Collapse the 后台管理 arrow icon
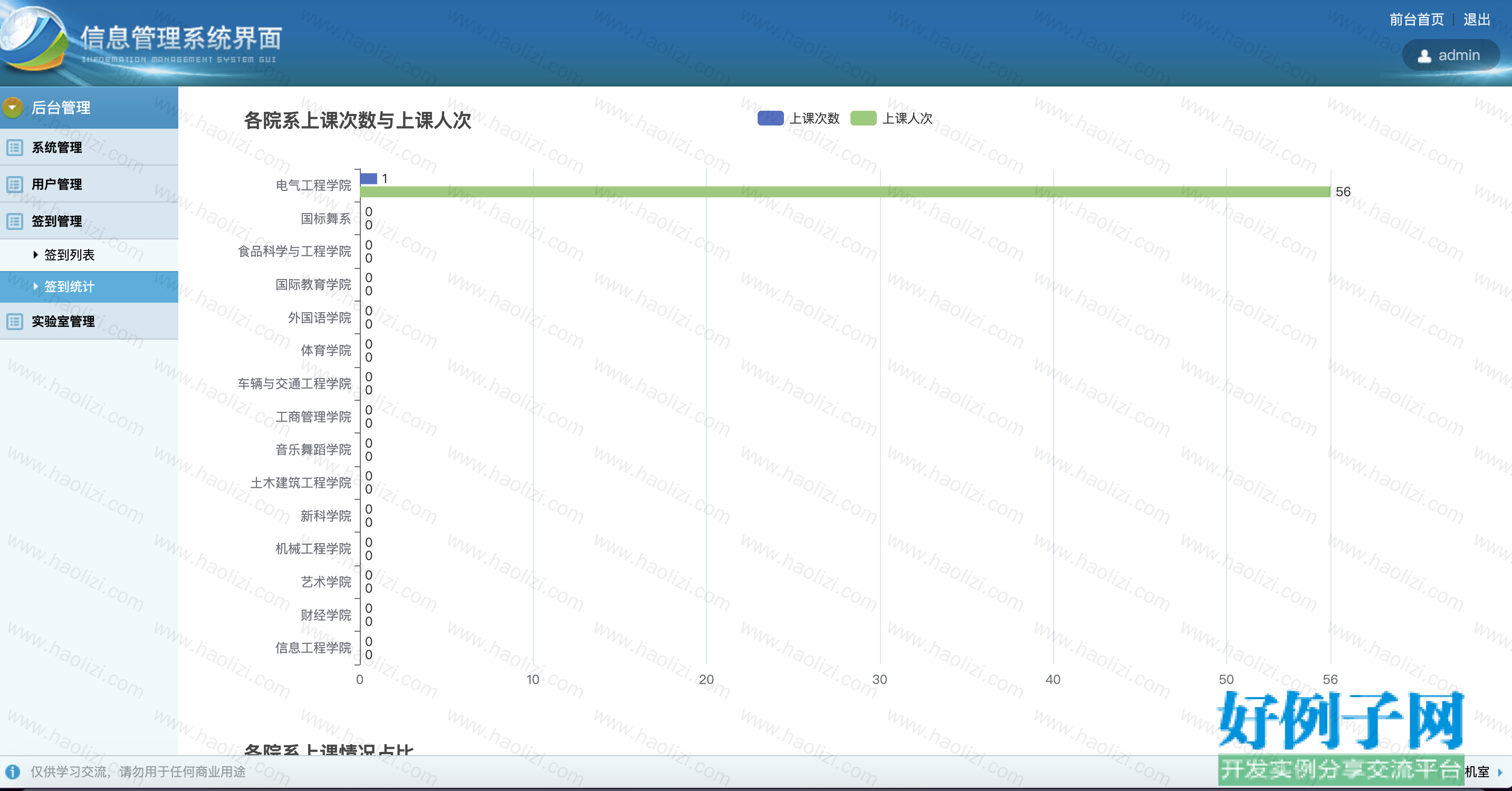The width and height of the screenshot is (1512, 791). (12, 108)
